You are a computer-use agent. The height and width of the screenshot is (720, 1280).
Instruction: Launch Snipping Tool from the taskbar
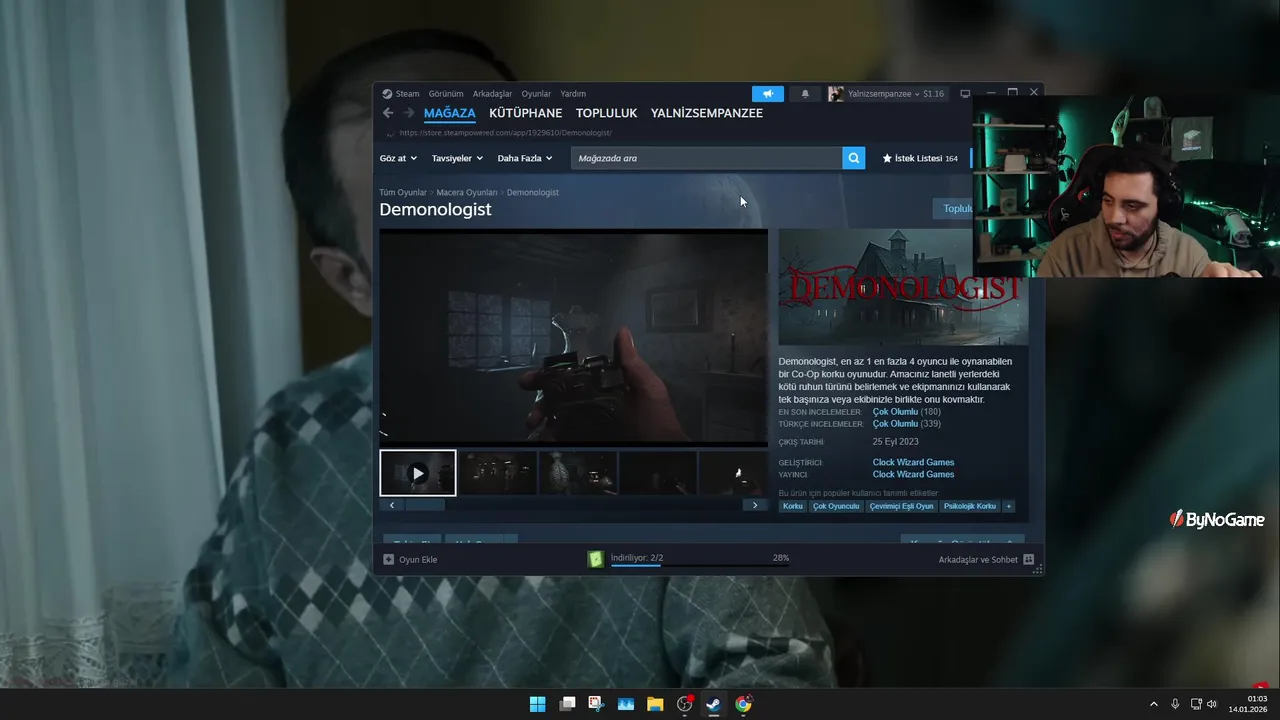click(x=596, y=704)
